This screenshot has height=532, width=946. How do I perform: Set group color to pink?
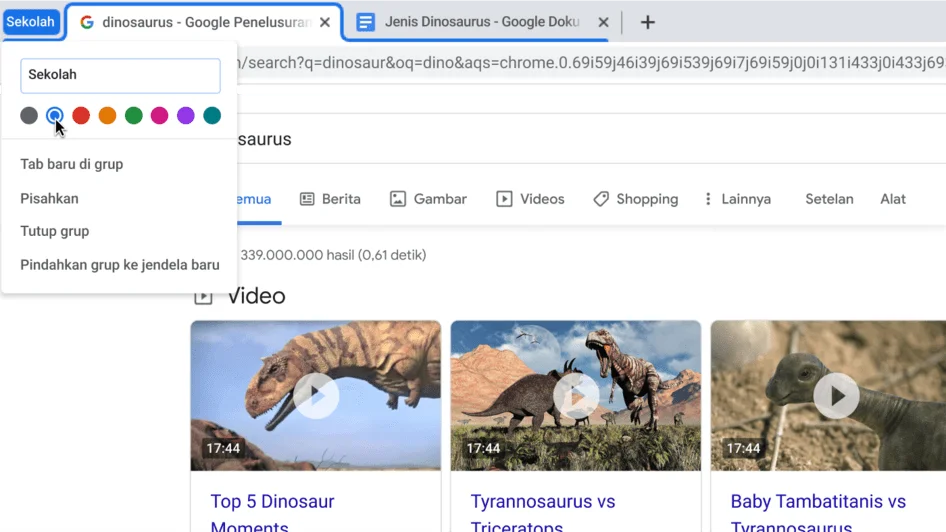pyautogui.click(x=159, y=116)
